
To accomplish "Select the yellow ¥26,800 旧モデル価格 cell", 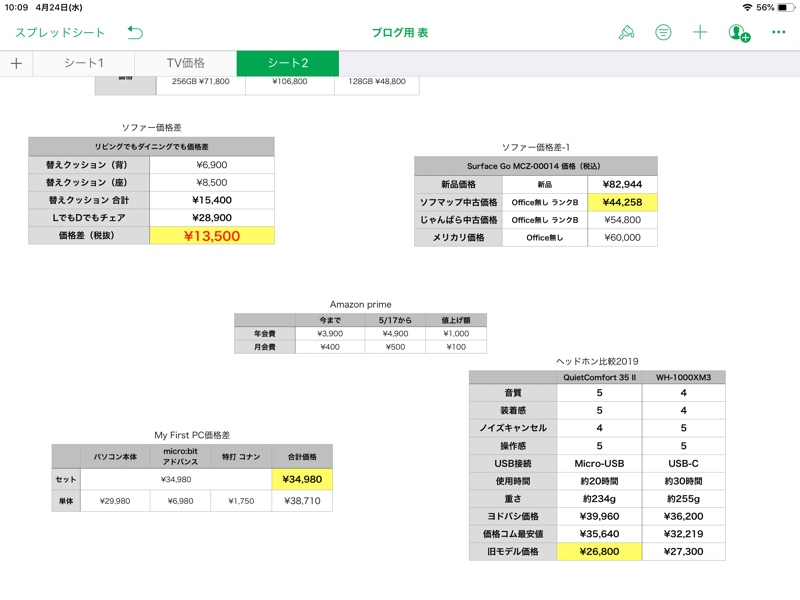I will pyautogui.click(x=599, y=551).
